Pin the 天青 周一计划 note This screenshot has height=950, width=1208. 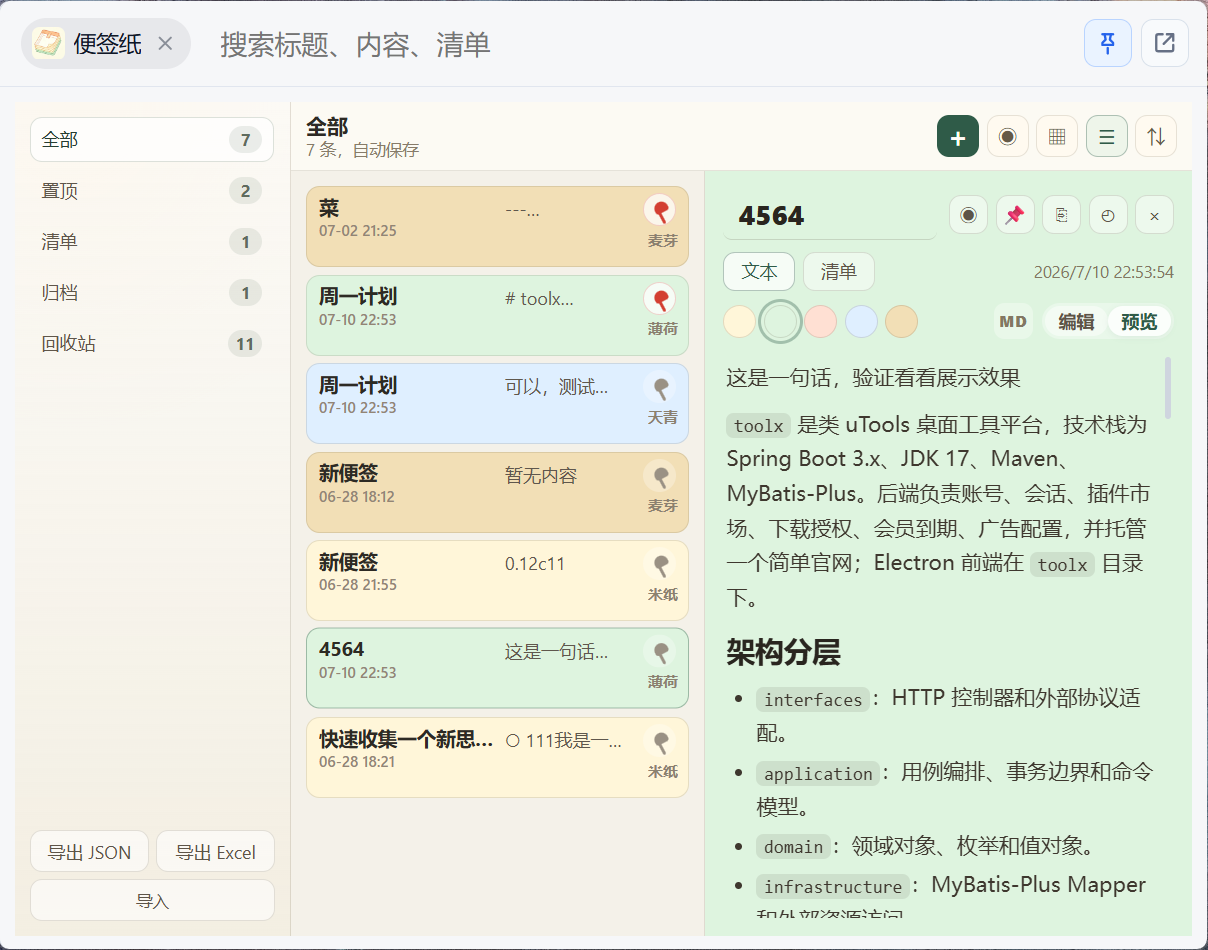659,388
